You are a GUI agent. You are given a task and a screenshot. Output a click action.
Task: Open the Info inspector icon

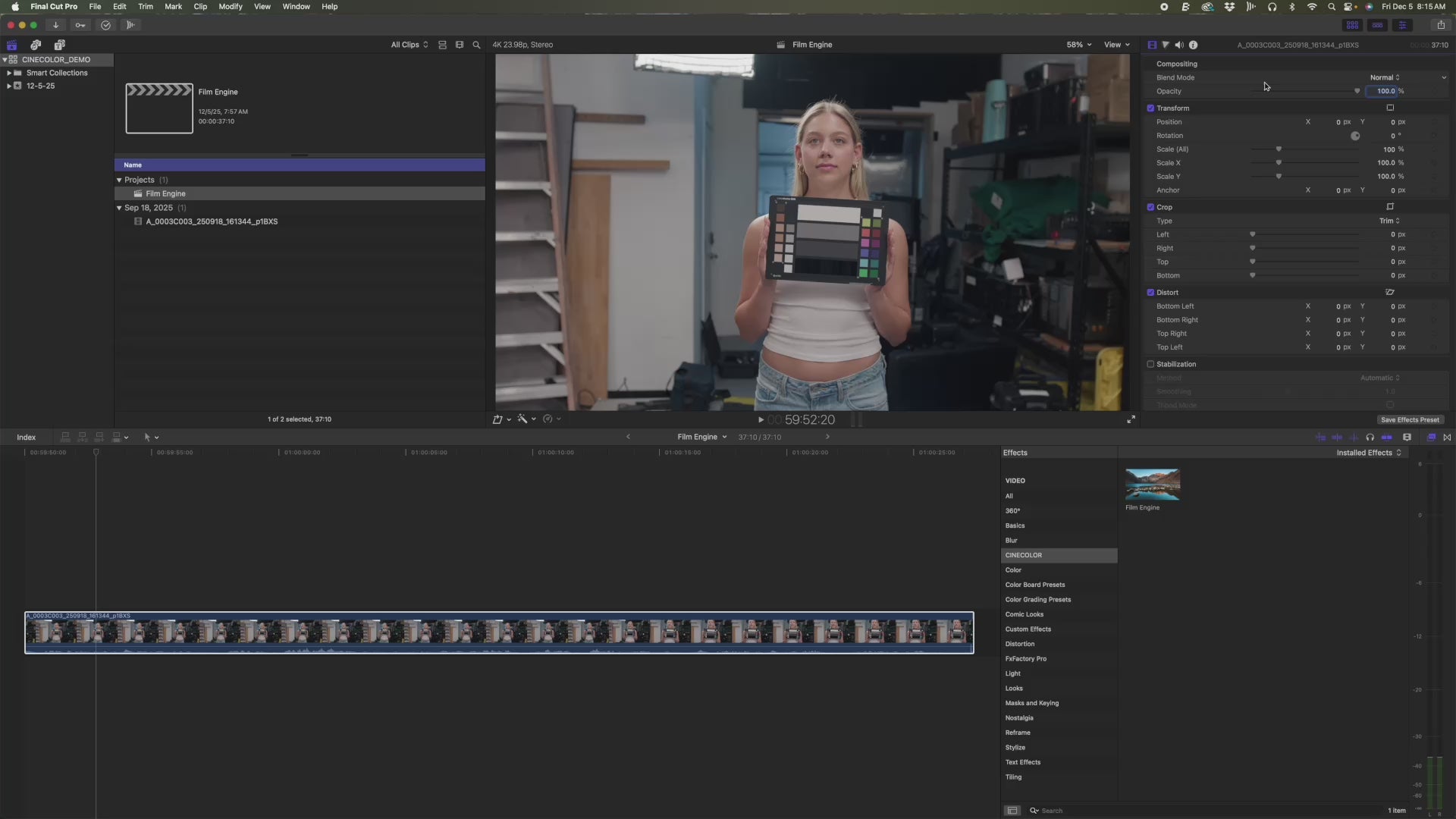tap(1193, 45)
